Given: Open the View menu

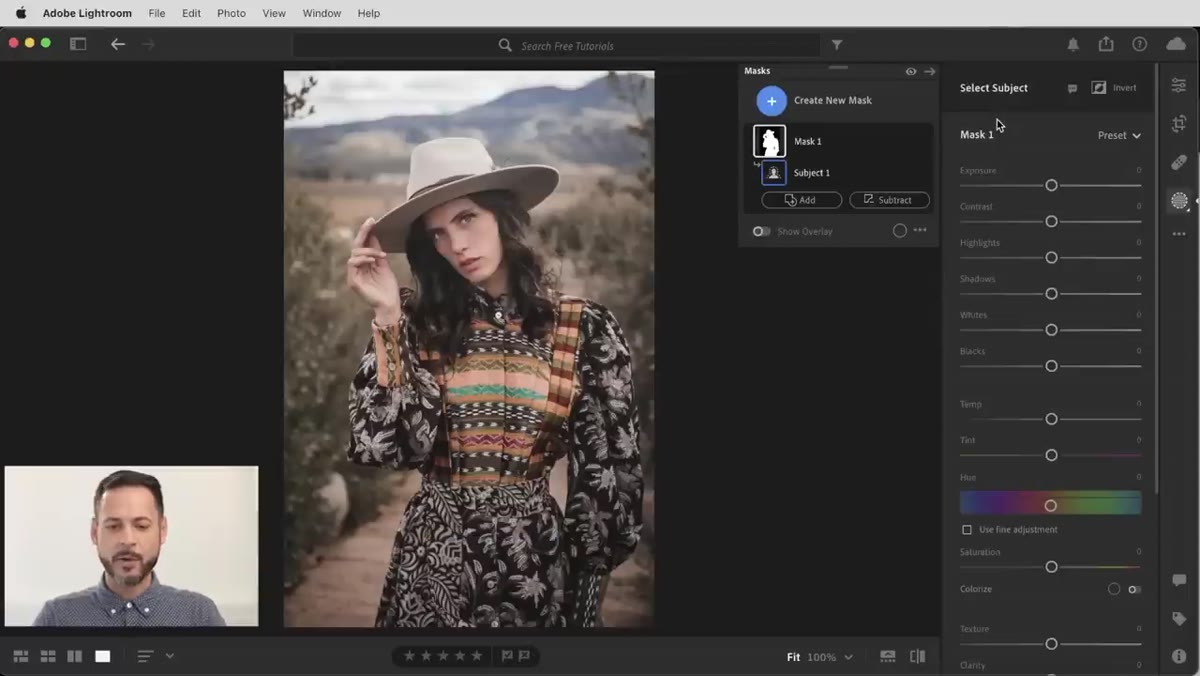Looking at the screenshot, I should coord(273,13).
